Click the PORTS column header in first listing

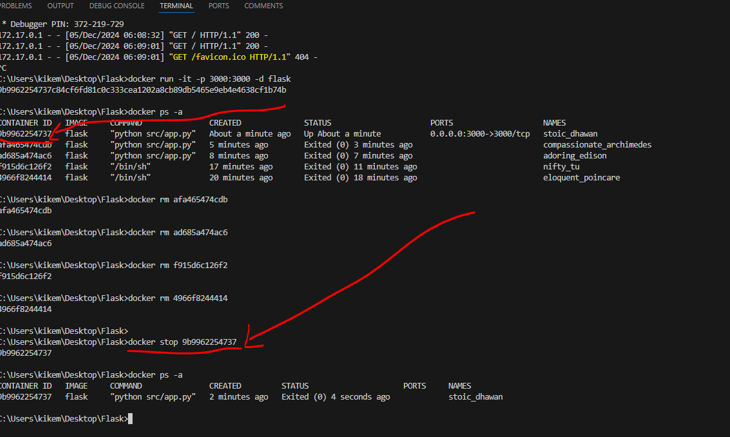click(x=441, y=123)
